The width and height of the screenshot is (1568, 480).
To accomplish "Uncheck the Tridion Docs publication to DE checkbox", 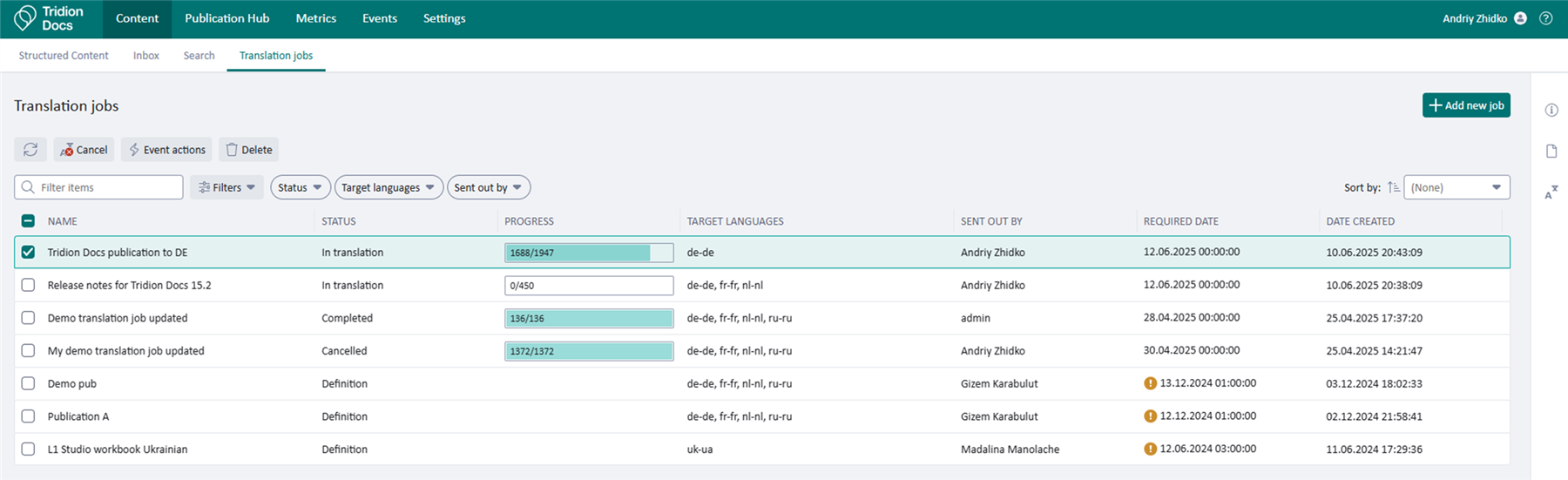I will pos(28,253).
